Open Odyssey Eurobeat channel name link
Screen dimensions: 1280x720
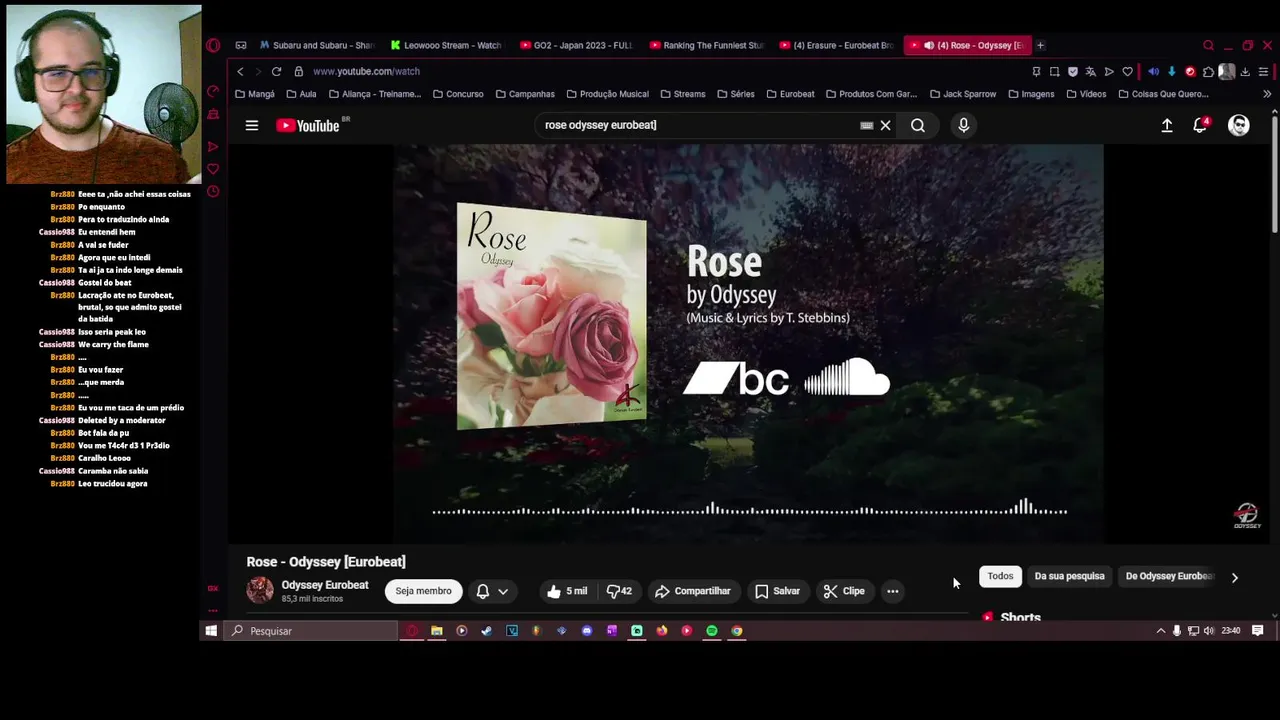(x=325, y=585)
